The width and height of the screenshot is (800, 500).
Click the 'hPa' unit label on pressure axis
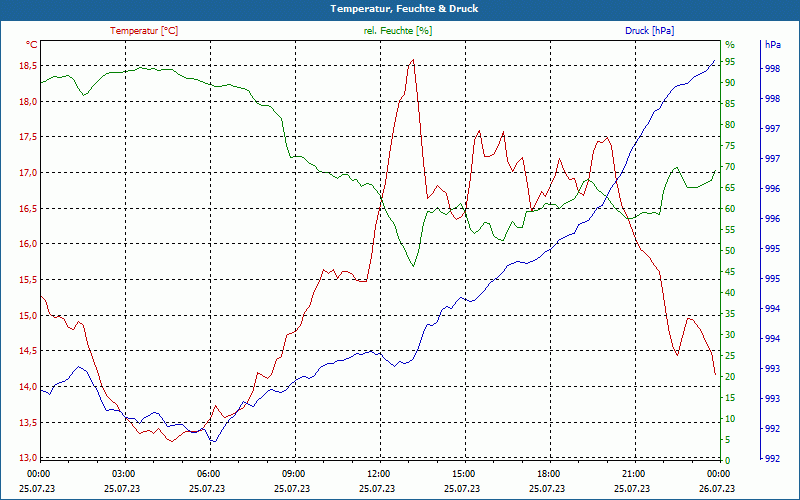tap(772, 45)
